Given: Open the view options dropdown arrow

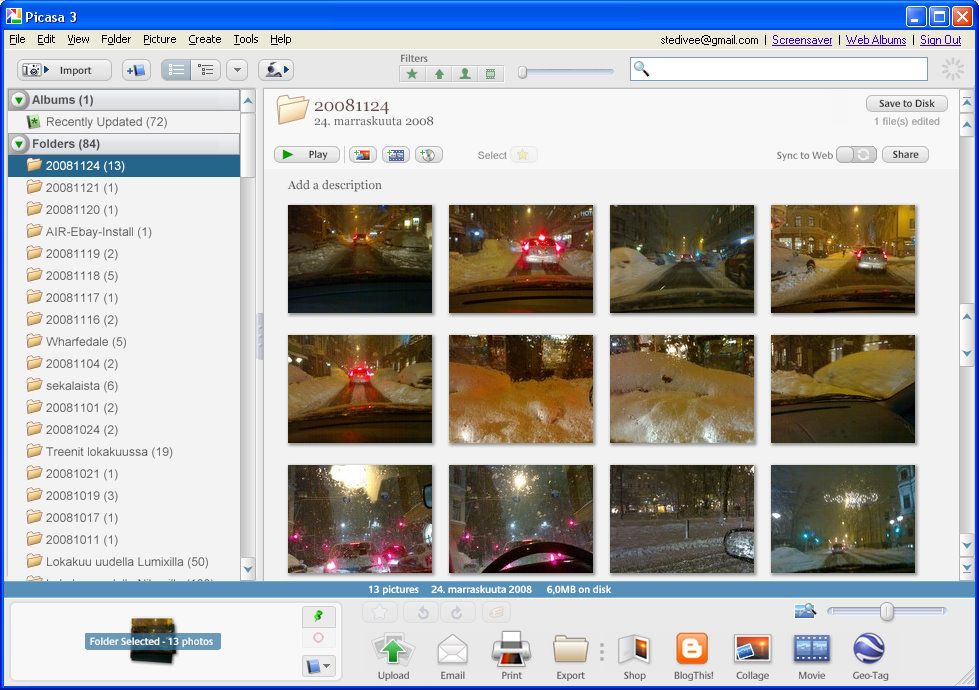Looking at the screenshot, I should (237, 70).
